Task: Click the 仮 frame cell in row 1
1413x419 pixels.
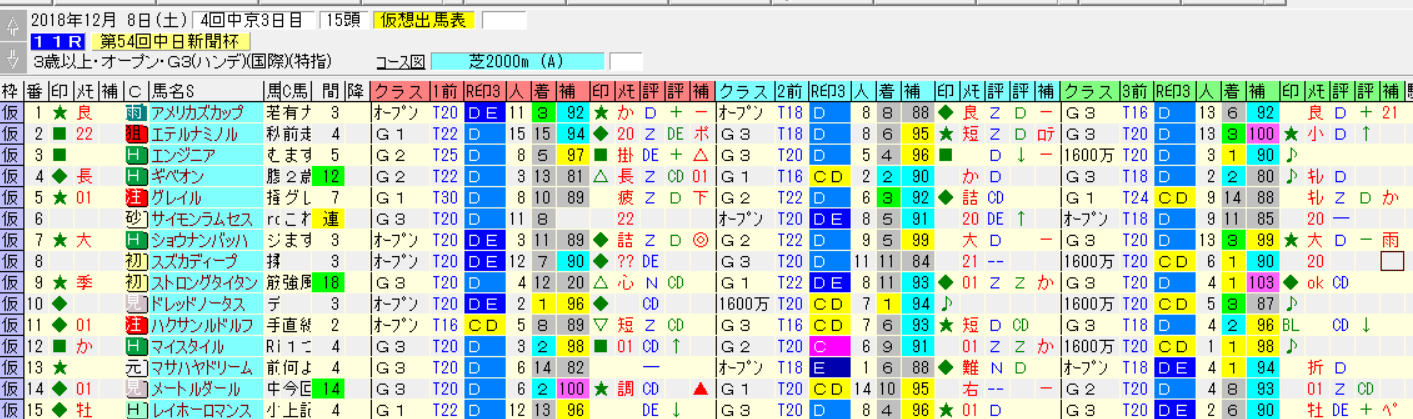Action: point(12,112)
